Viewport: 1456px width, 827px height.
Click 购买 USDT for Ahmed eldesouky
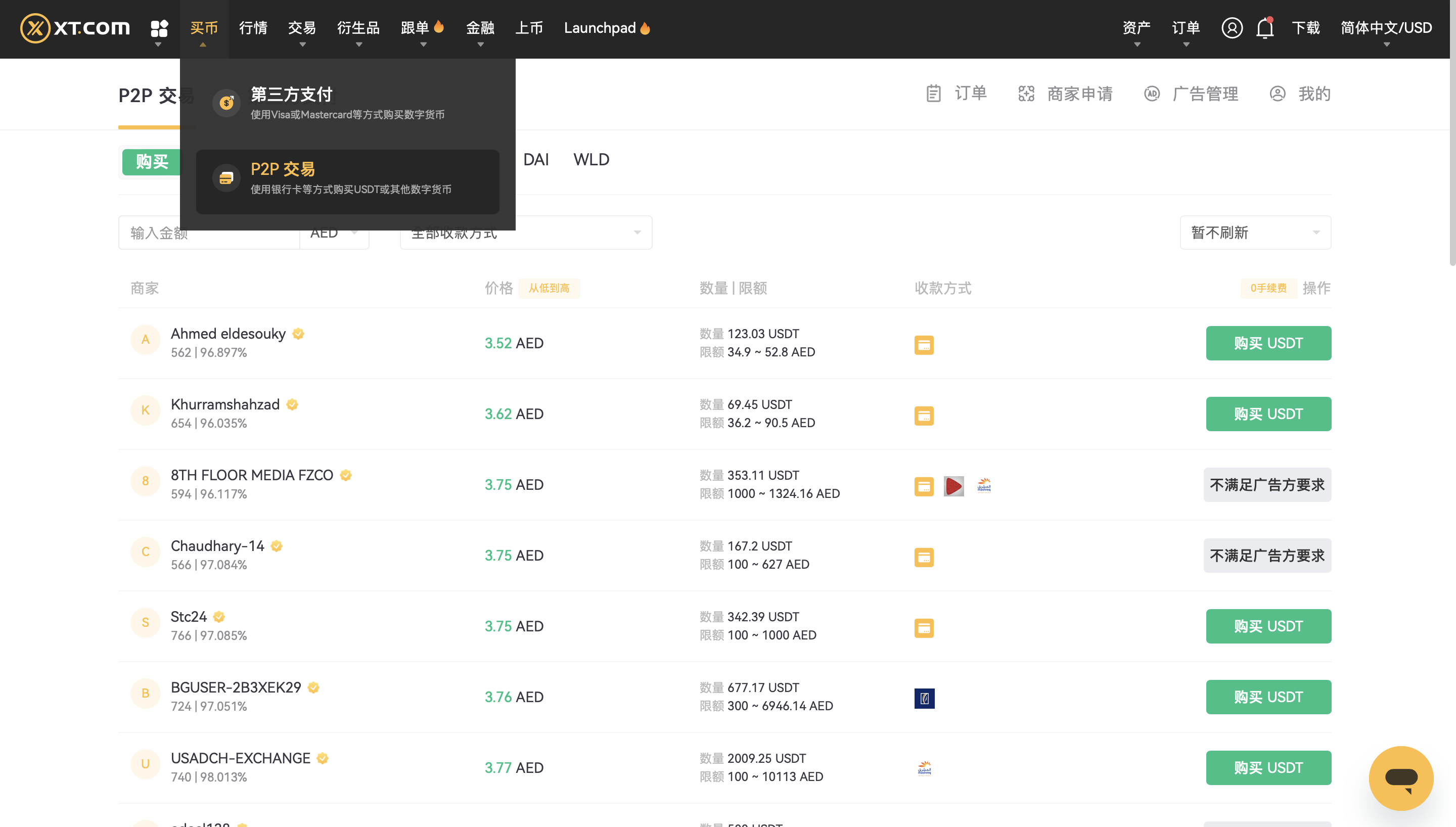coord(1268,343)
